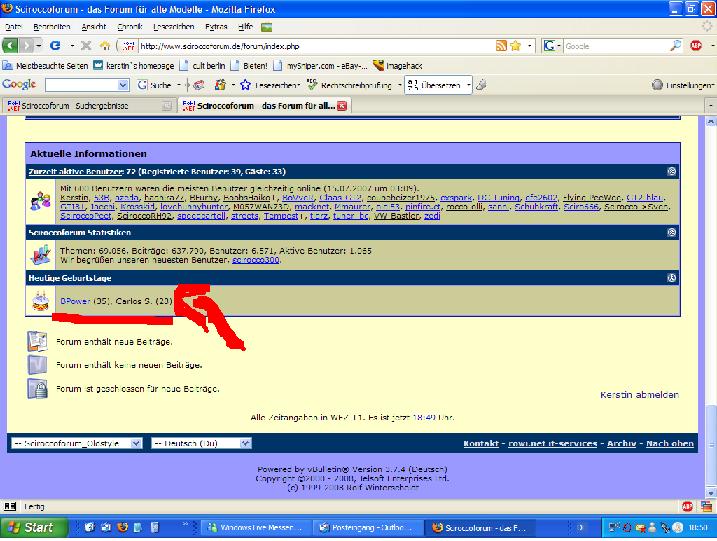Bookmark page with the star icon

tap(516, 46)
